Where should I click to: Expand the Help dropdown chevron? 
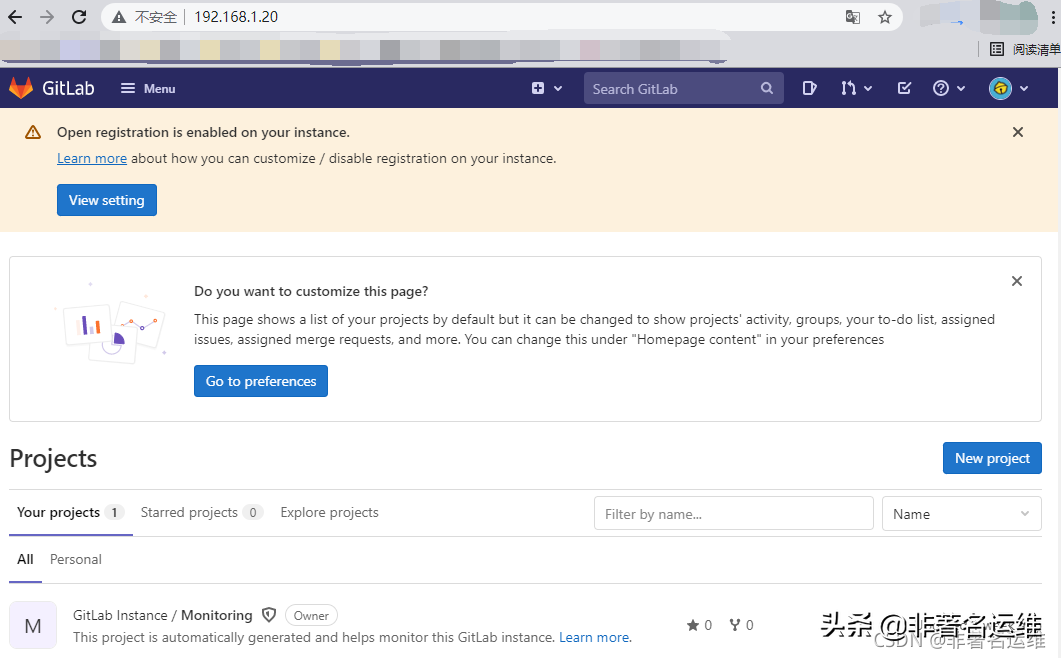(x=961, y=89)
